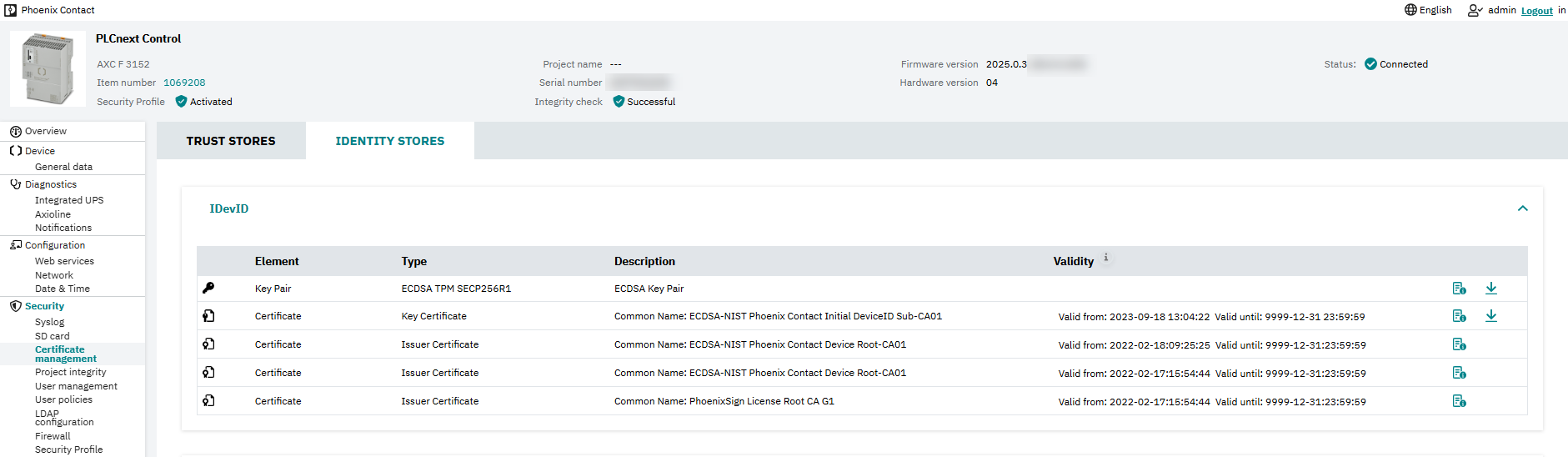This screenshot has height=457, width=1568.
Task: Open General data page
Action: tap(63, 167)
